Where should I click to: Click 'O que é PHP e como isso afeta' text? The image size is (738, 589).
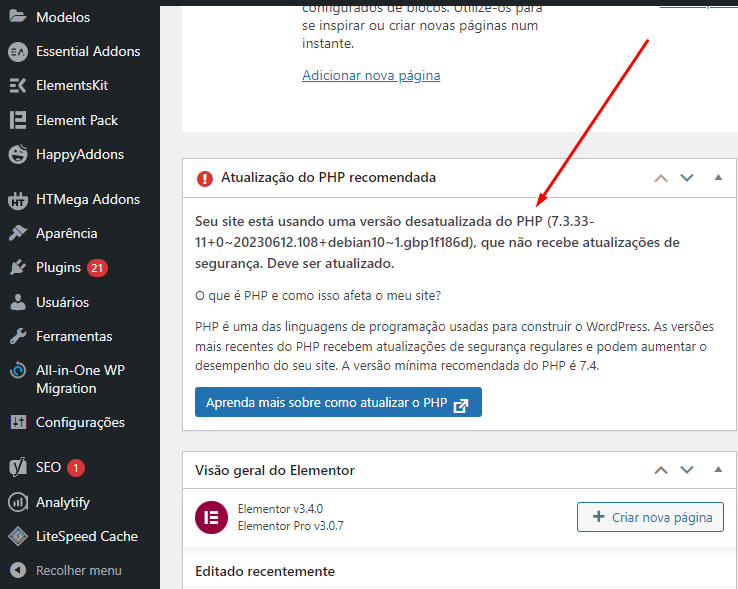coord(318,296)
